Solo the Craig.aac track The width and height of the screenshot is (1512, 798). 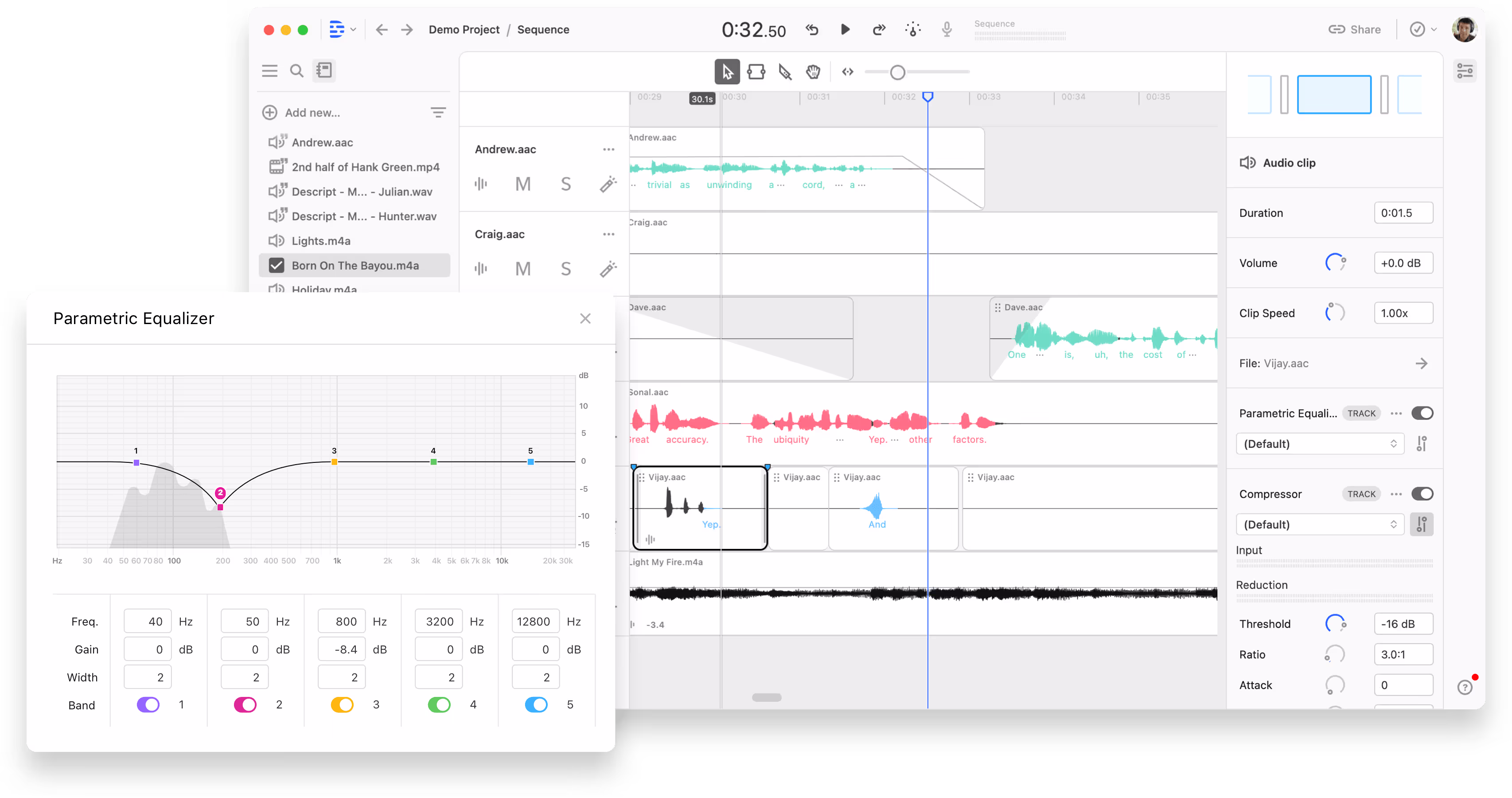566,269
